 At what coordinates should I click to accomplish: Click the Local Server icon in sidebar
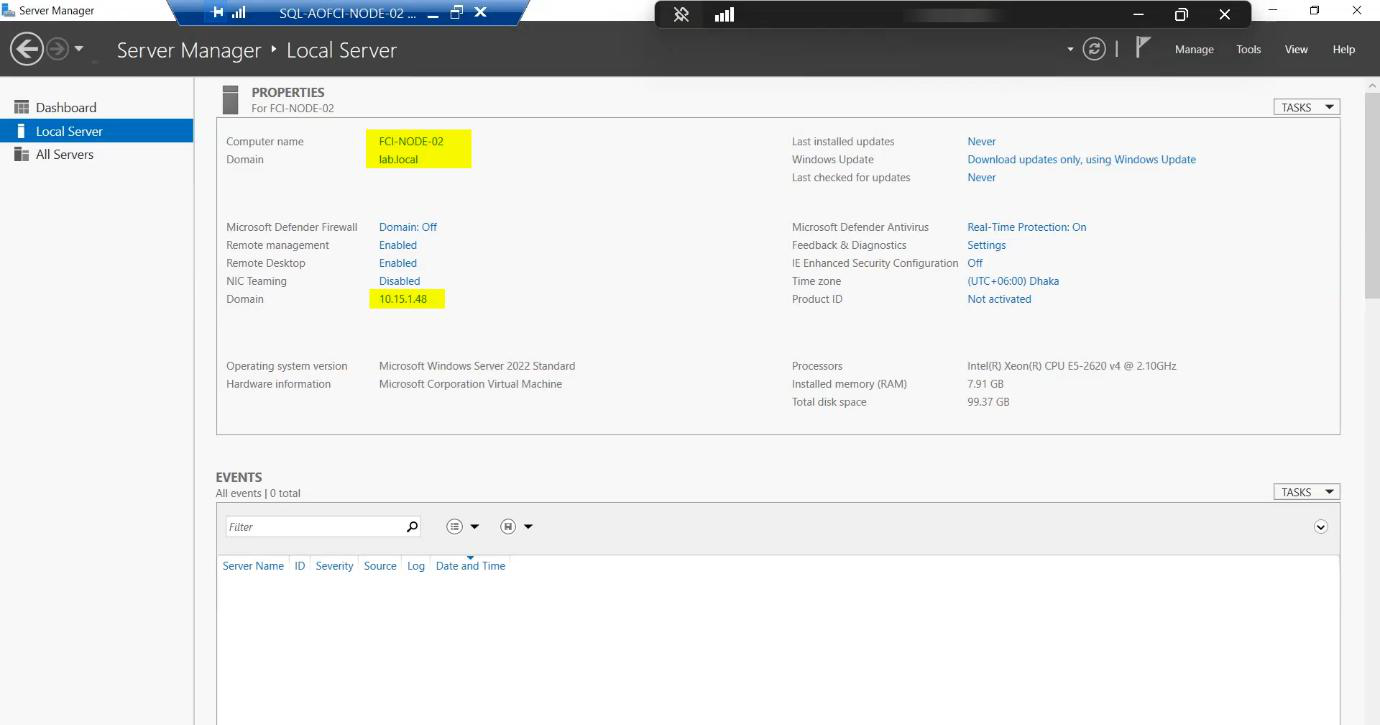(21, 131)
